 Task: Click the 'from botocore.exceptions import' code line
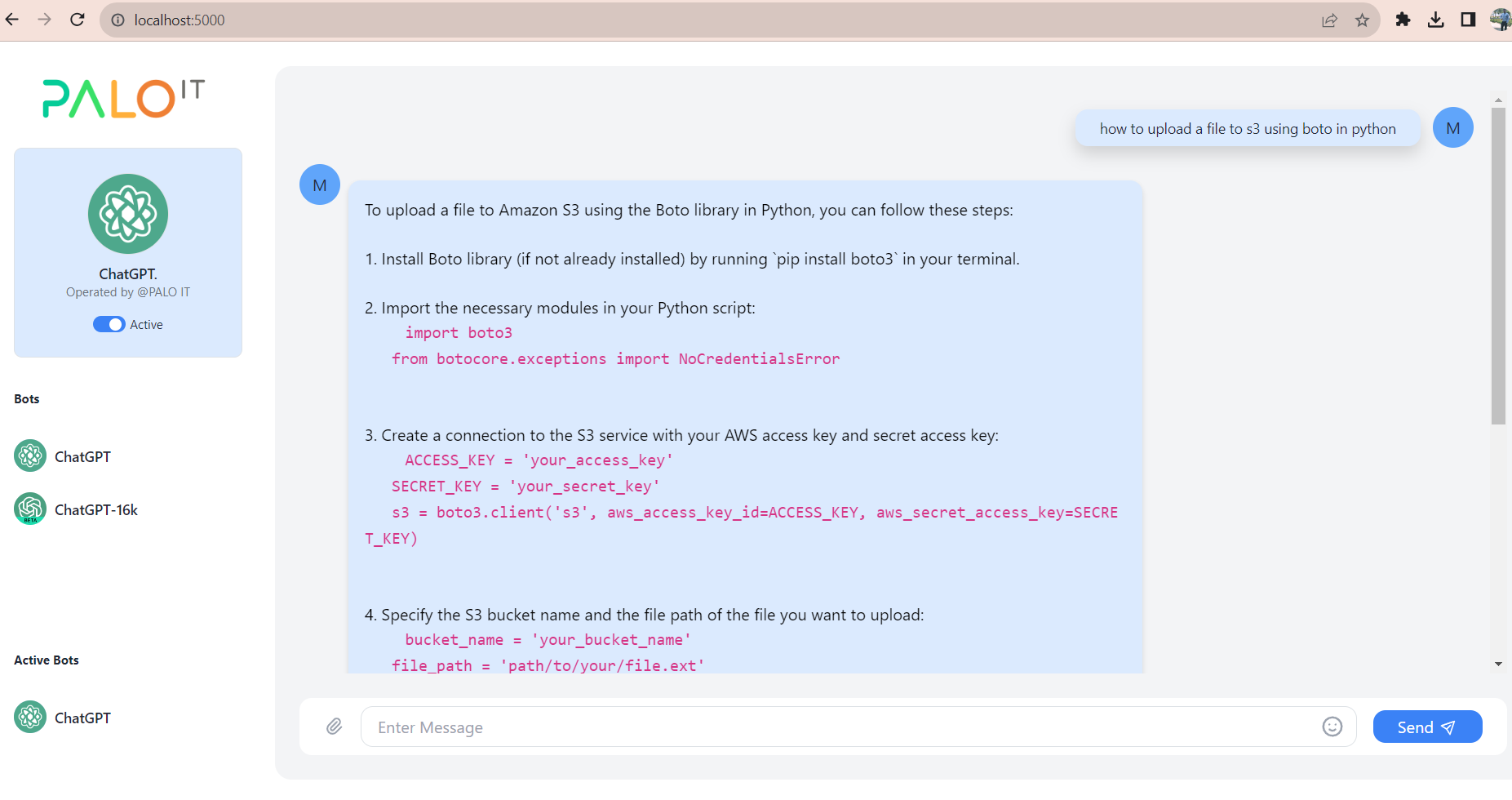pos(615,359)
